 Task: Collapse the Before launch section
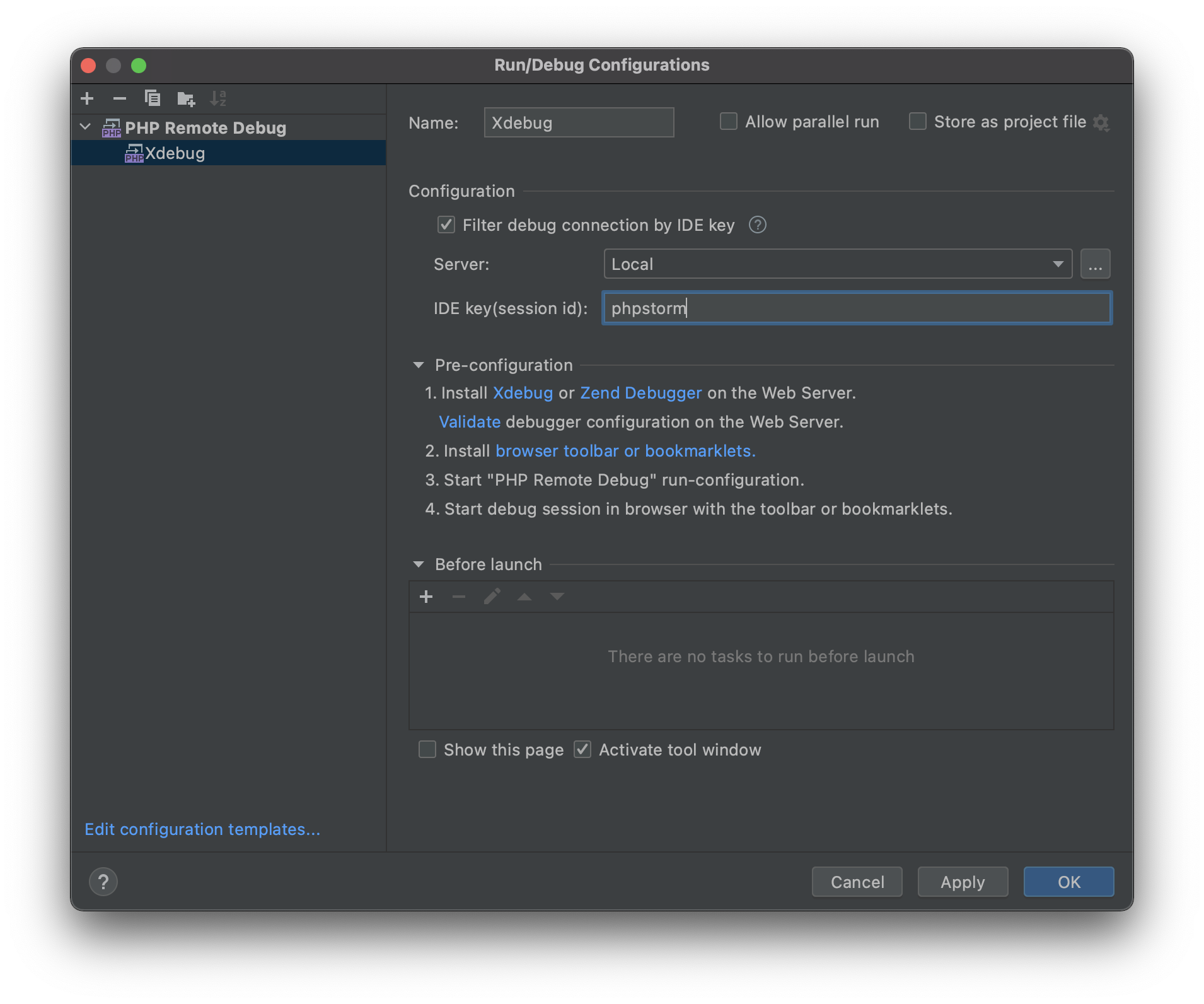[x=419, y=564]
